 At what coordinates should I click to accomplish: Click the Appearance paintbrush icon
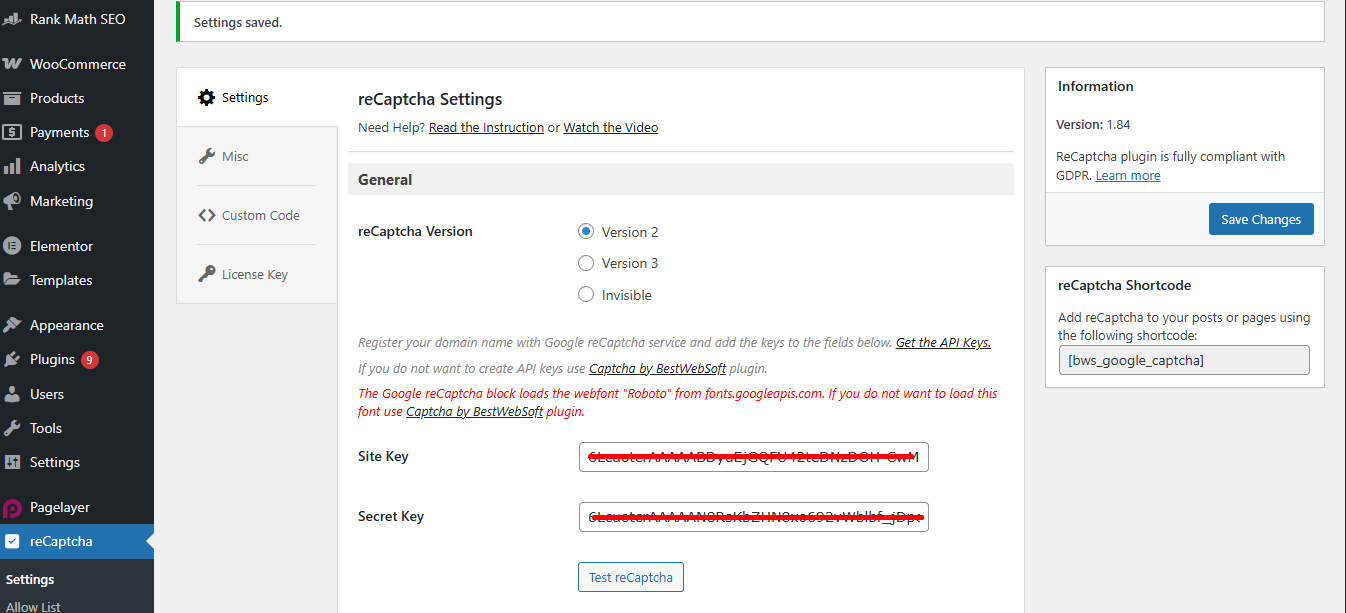[x=12, y=325]
